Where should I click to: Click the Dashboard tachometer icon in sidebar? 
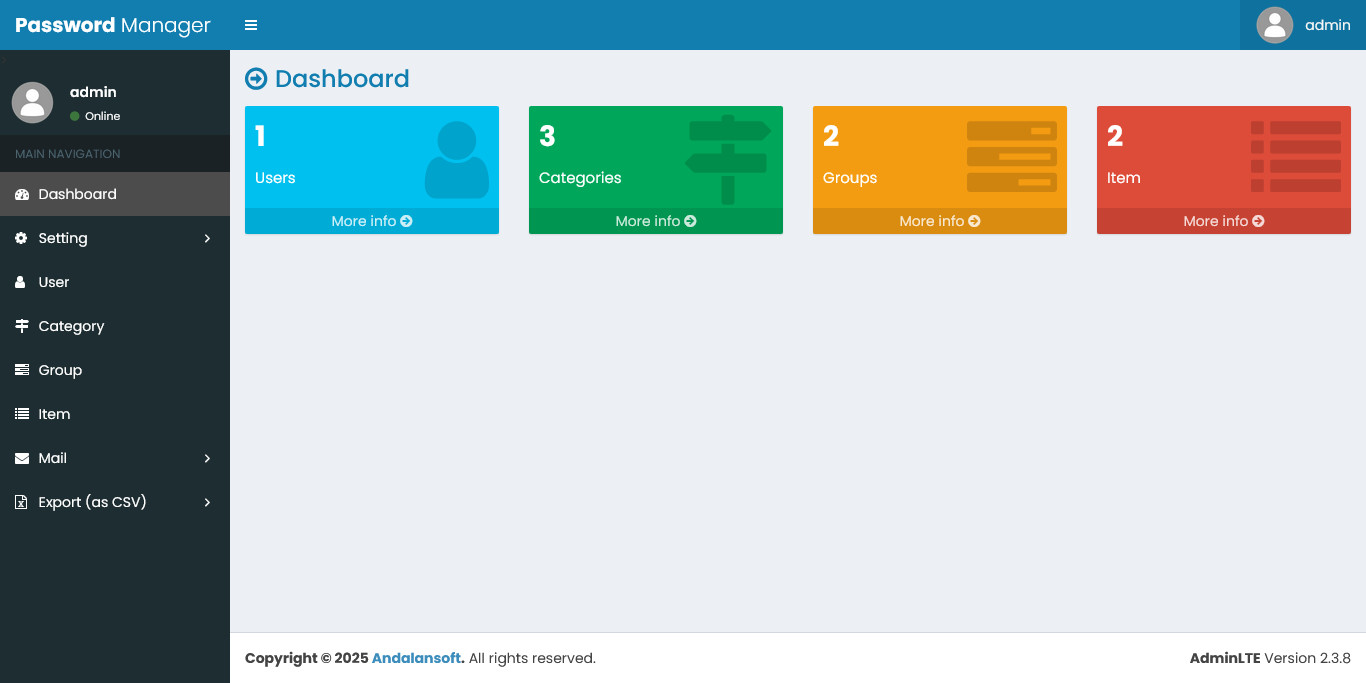(21, 194)
